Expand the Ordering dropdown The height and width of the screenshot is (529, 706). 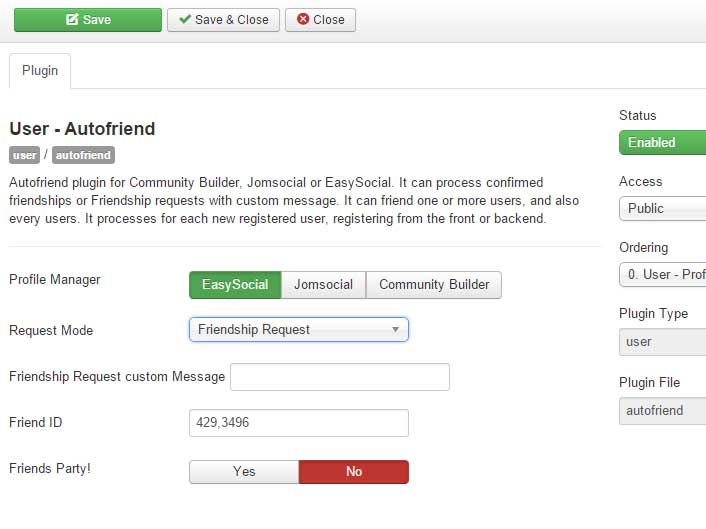coord(662,275)
